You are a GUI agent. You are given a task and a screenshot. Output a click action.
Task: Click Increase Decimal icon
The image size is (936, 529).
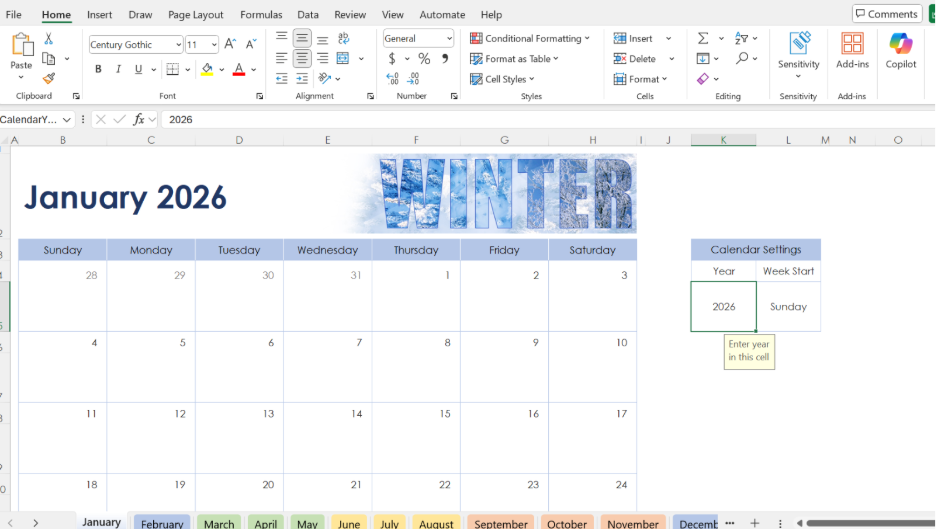(x=392, y=78)
